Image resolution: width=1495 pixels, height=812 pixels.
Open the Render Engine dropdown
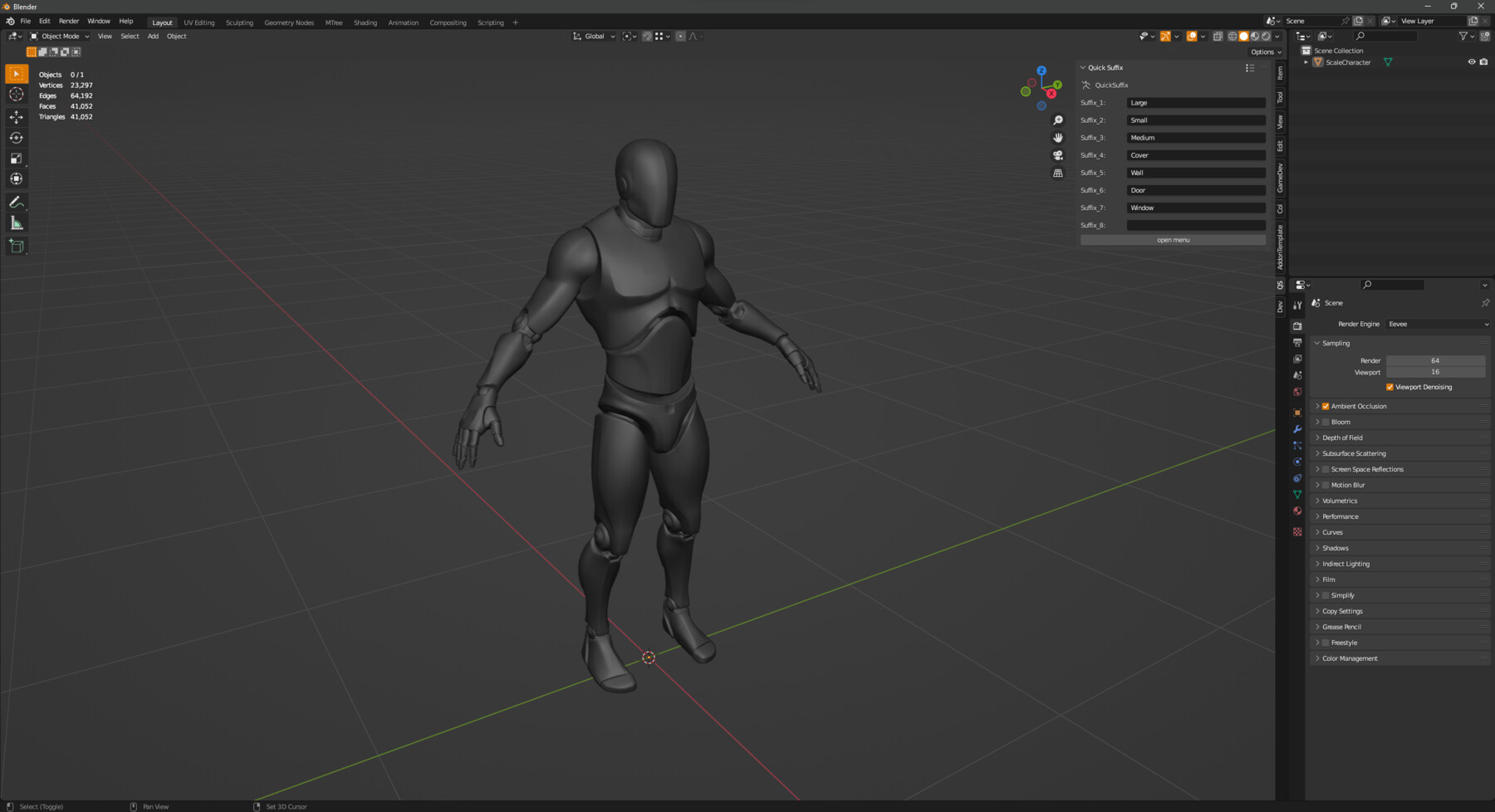click(1437, 324)
